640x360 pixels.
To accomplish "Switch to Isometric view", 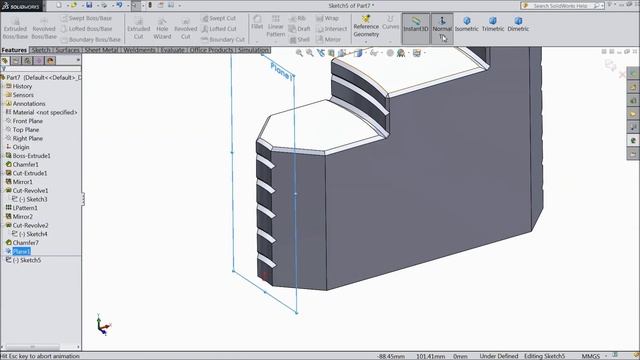I will pyautogui.click(x=467, y=24).
